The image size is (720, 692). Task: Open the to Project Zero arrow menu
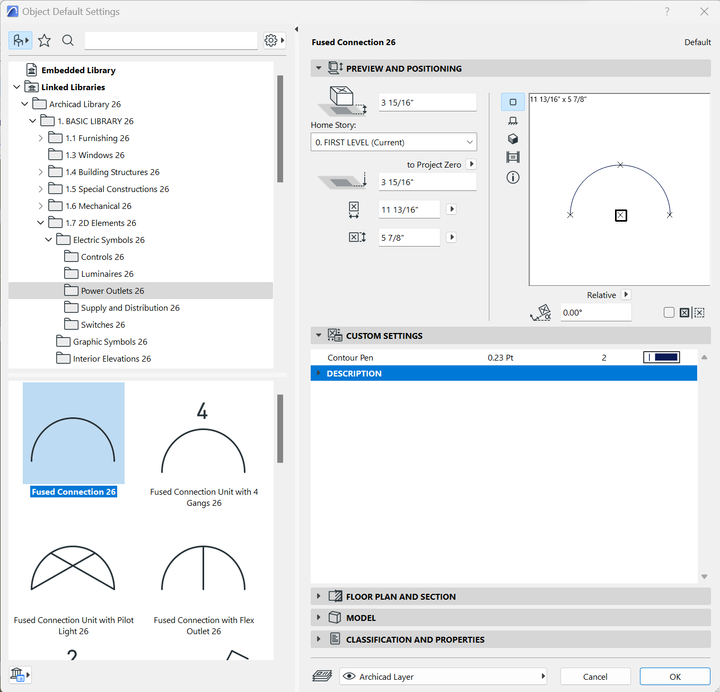471,164
